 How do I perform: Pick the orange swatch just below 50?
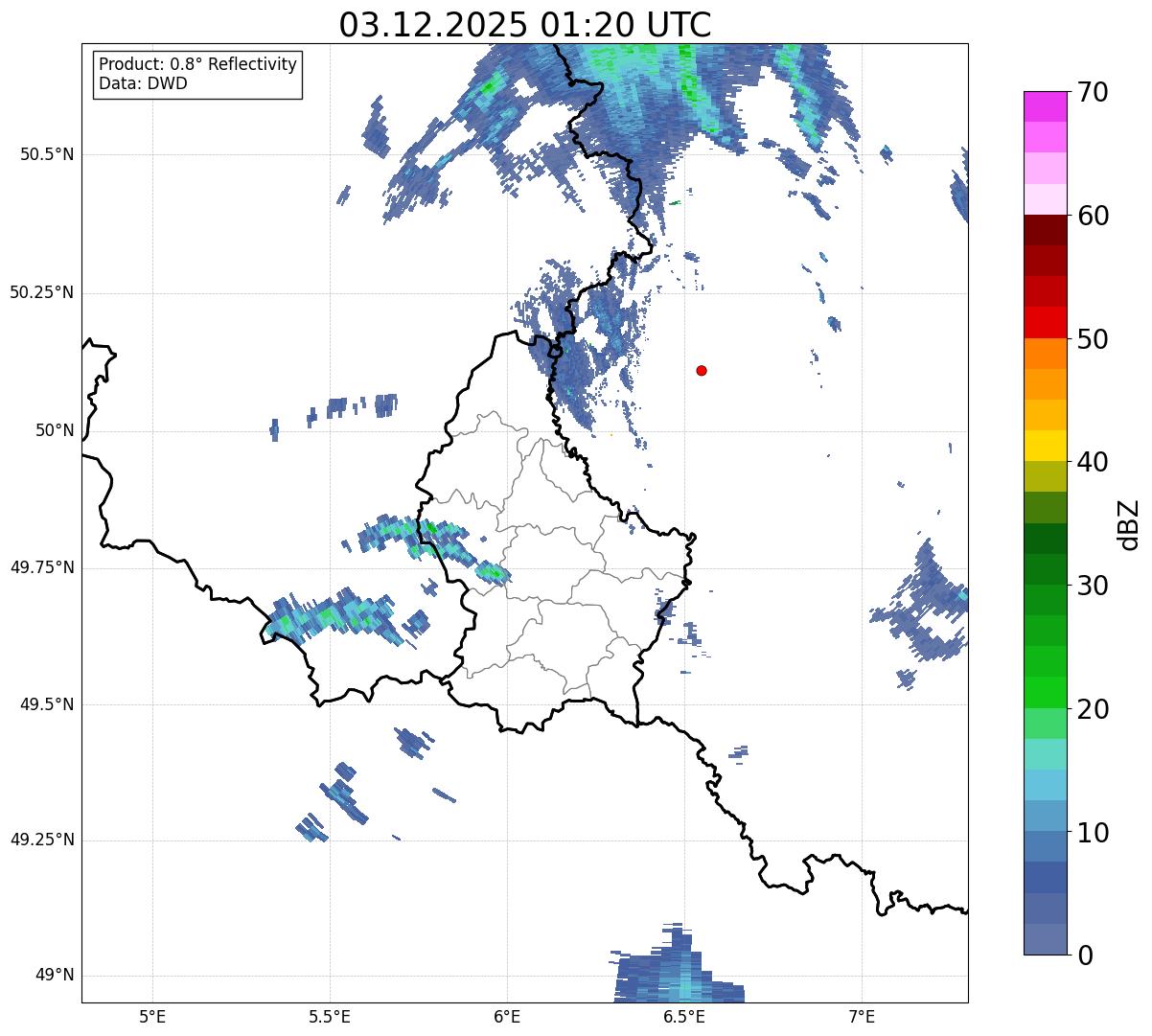1045,354
